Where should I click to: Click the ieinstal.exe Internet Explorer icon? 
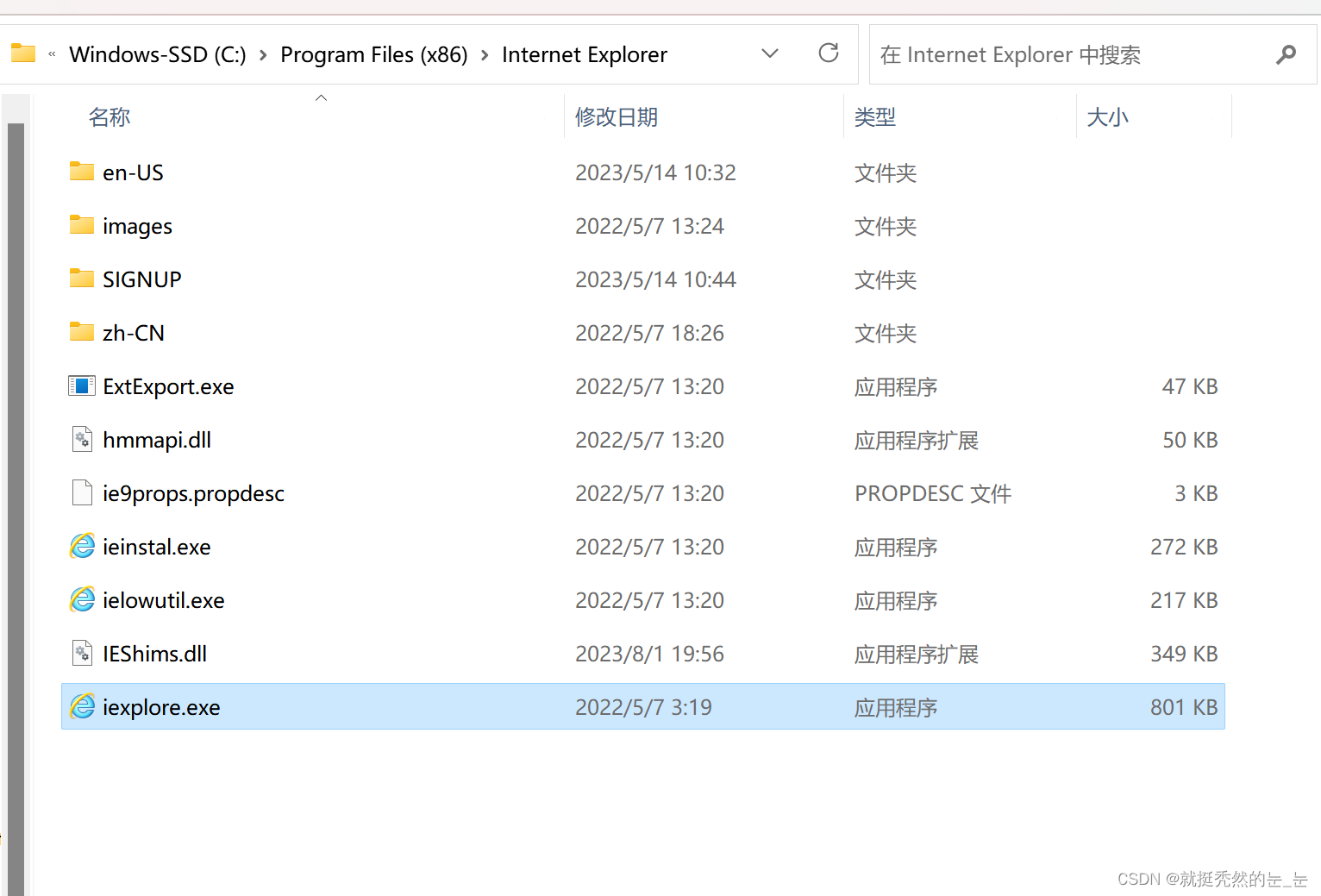pos(82,546)
